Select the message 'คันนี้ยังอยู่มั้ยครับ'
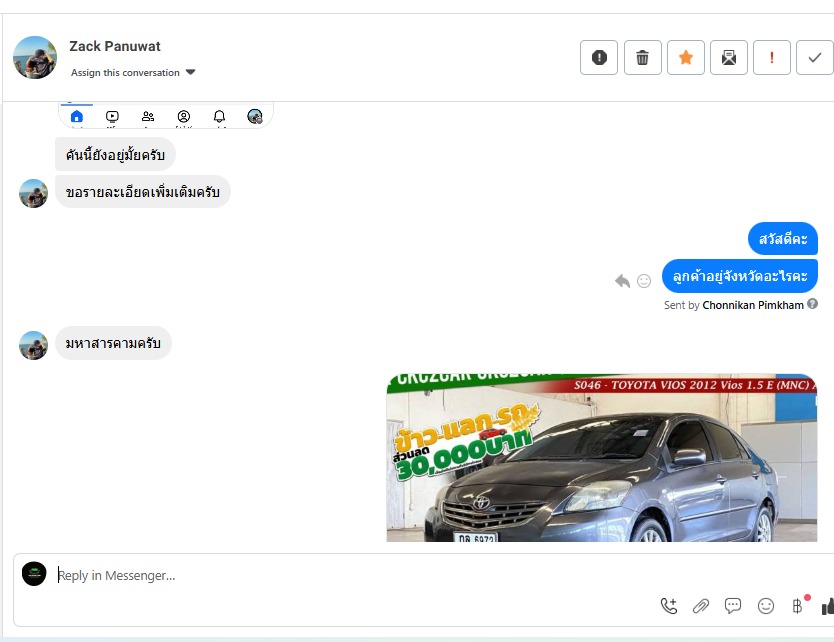This screenshot has width=834, height=642. pos(115,155)
